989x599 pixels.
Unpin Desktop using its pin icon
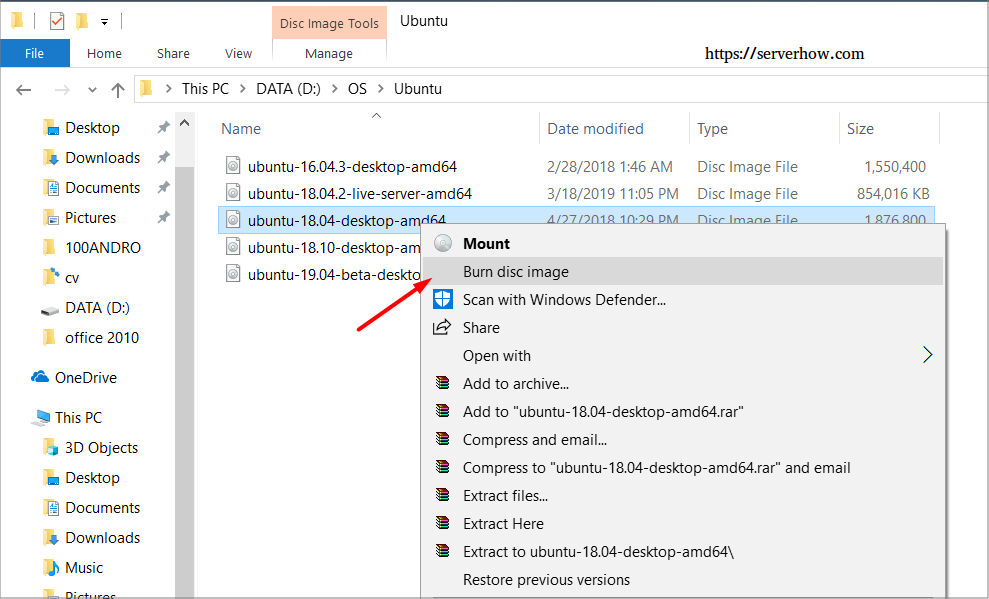tap(163, 127)
